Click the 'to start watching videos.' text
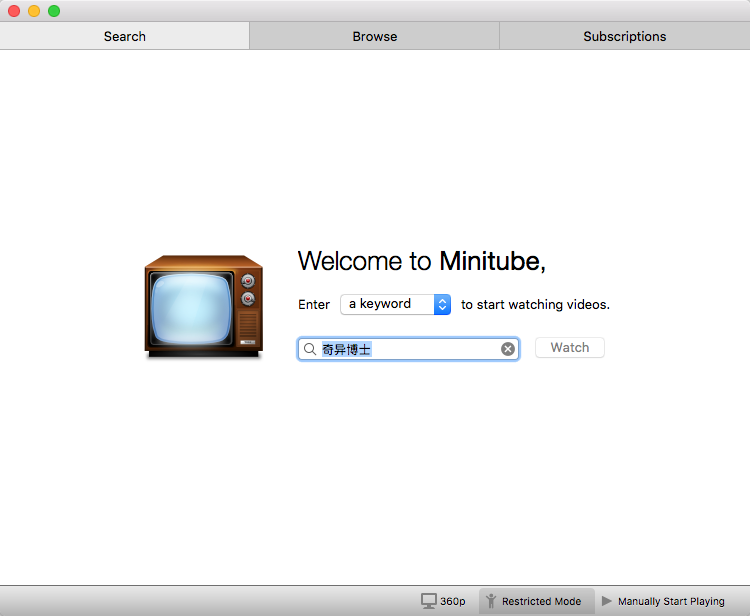This screenshot has width=750, height=616. click(535, 305)
